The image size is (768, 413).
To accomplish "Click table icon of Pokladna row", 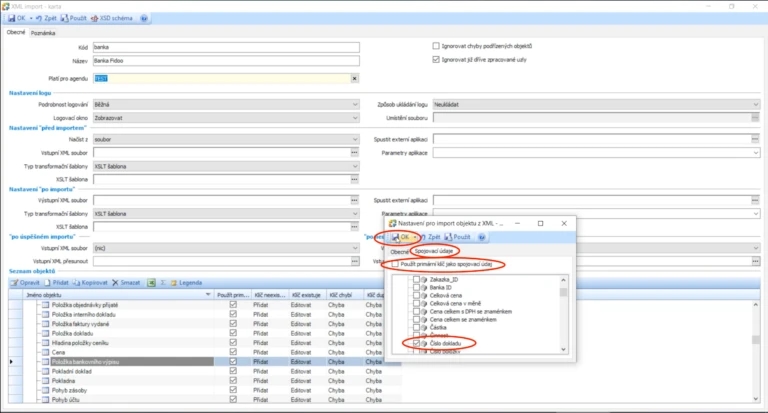I will tap(46, 381).
